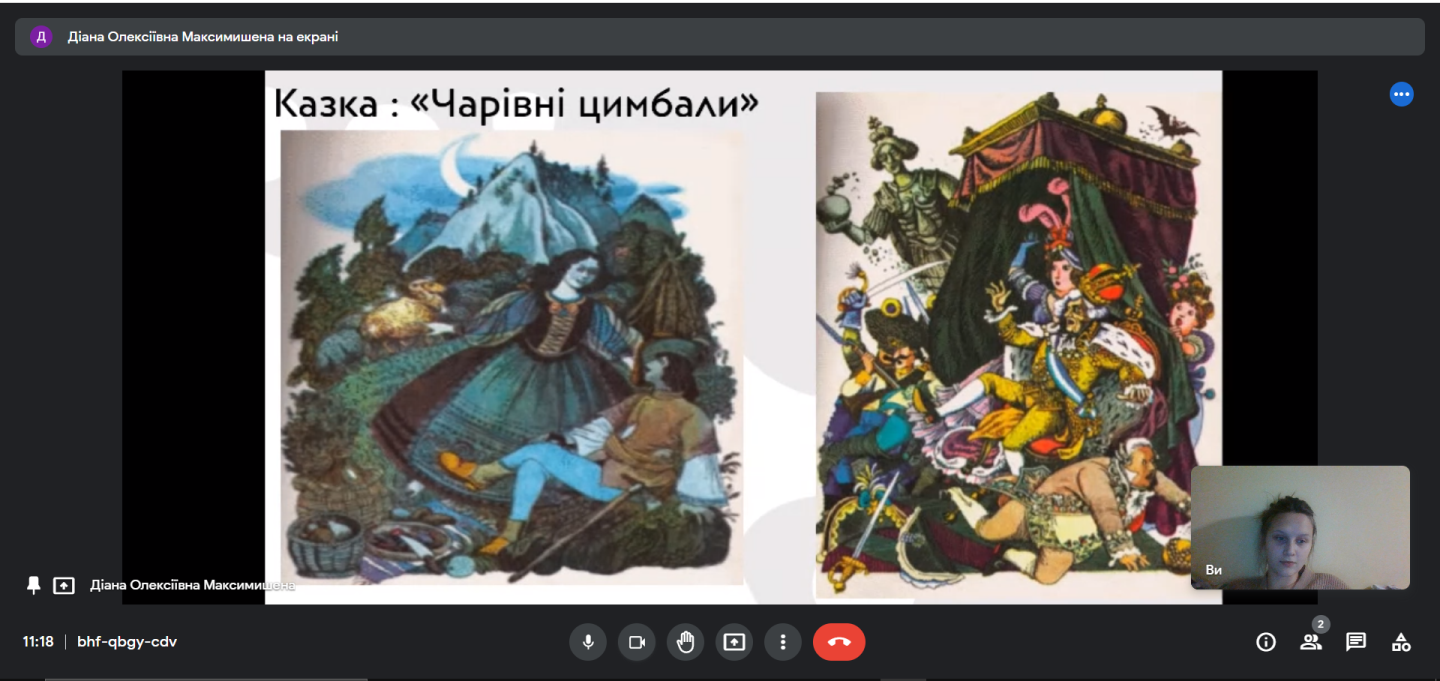The height and width of the screenshot is (681, 1440).
Task: Leave the call with red hang-up button
Action: click(x=839, y=642)
